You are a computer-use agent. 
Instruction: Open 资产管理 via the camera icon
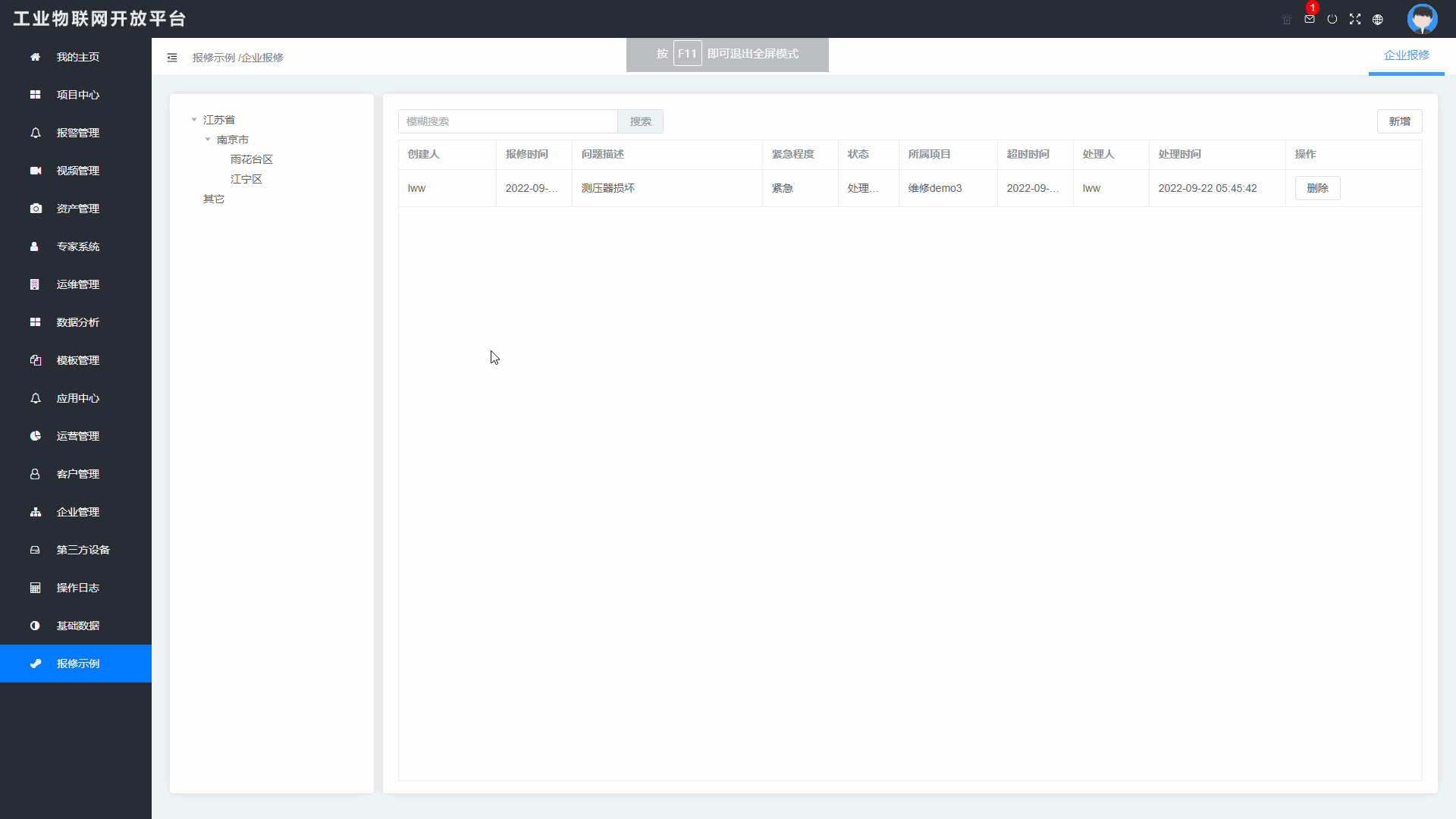click(35, 209)
